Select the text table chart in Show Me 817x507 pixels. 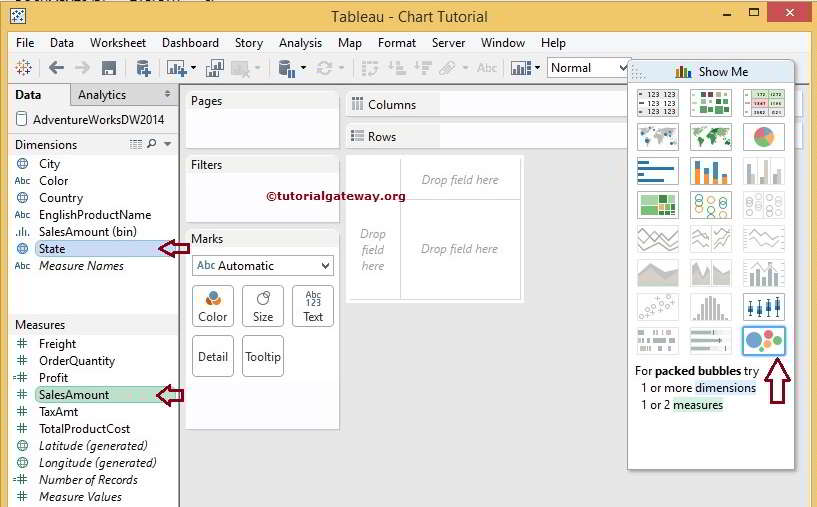(658, 103)
